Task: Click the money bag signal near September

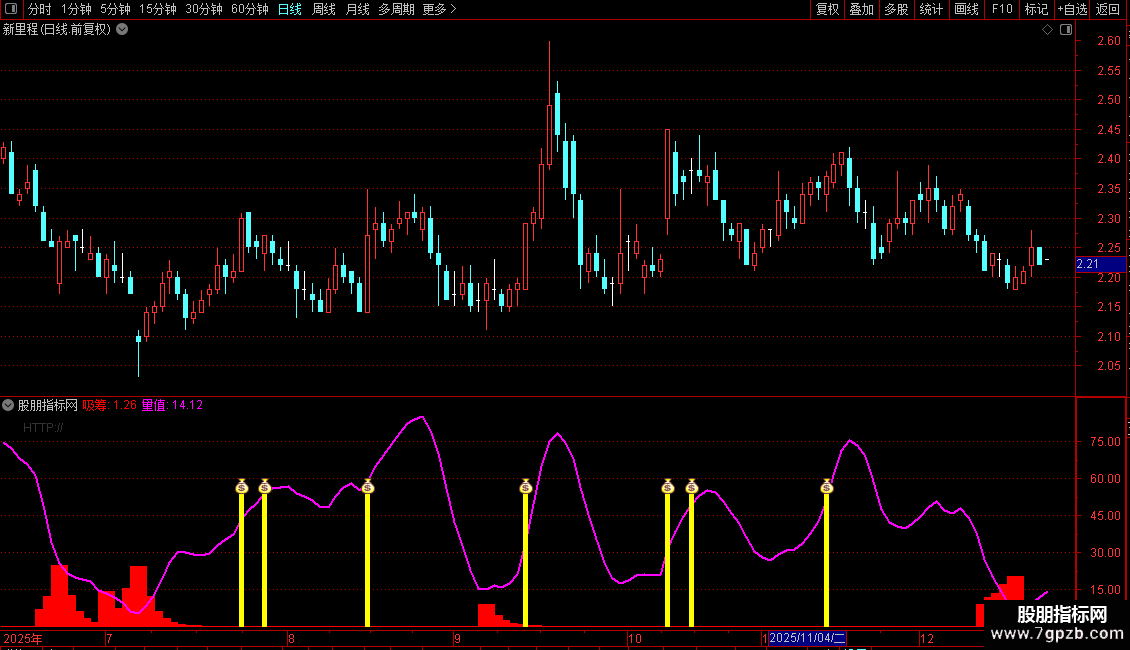Action: 525,486
